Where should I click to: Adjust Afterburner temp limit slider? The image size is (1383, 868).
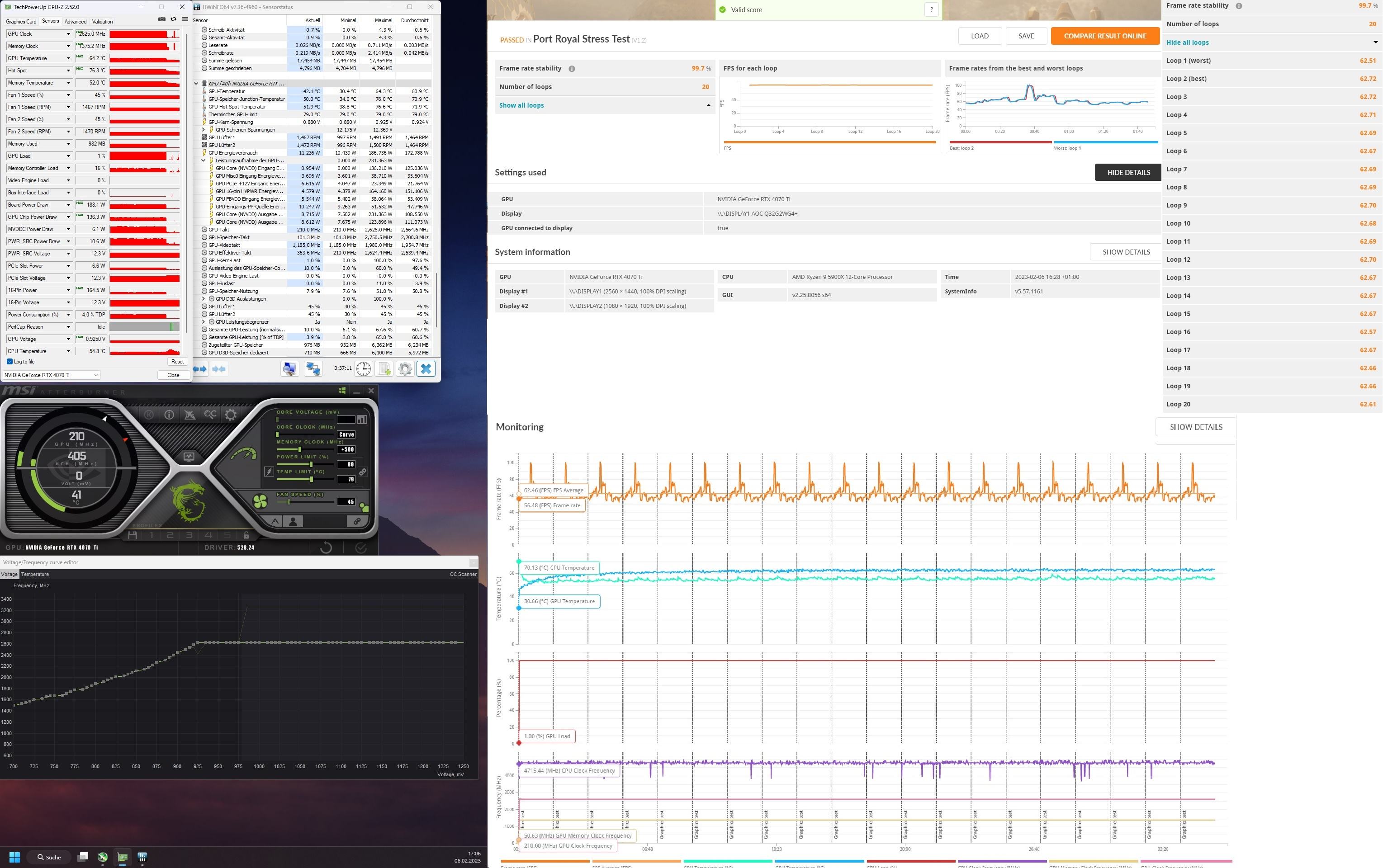(x=311, y=479)
